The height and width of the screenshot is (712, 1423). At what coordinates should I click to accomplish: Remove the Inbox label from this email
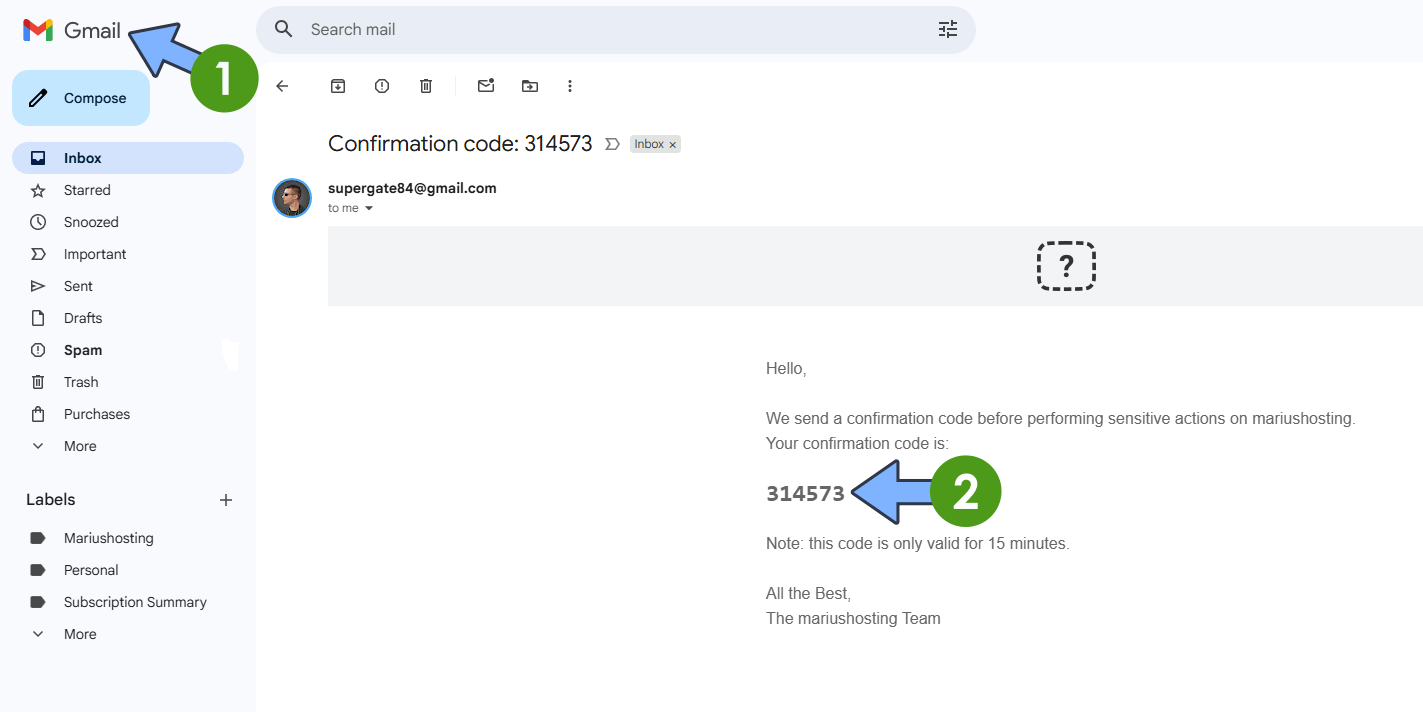(x=673, y=145)
